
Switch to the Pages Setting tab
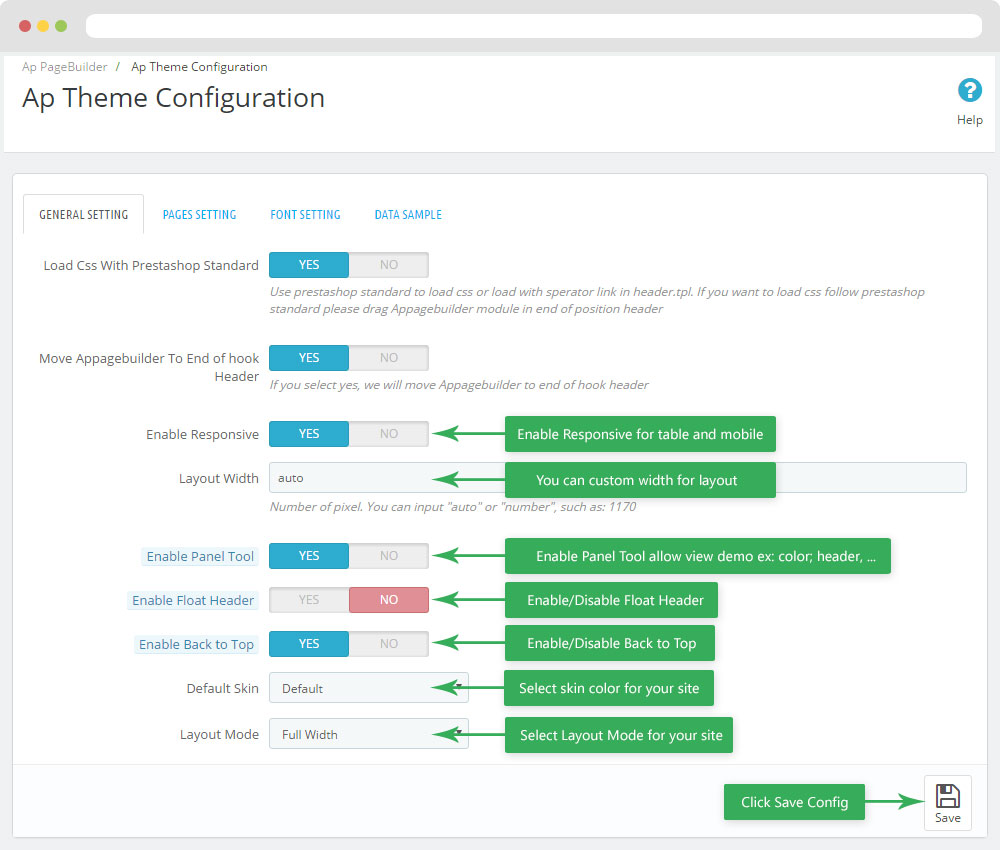pos(199,215)
